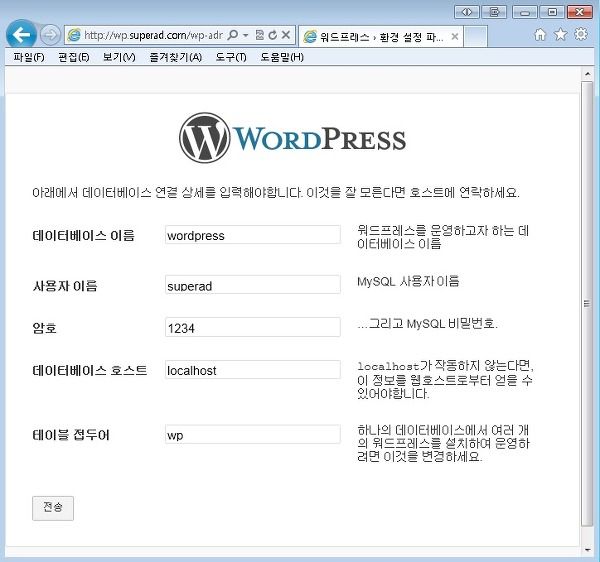
Task: Open the 편집(E) menu
Action: tap(73, 57)
